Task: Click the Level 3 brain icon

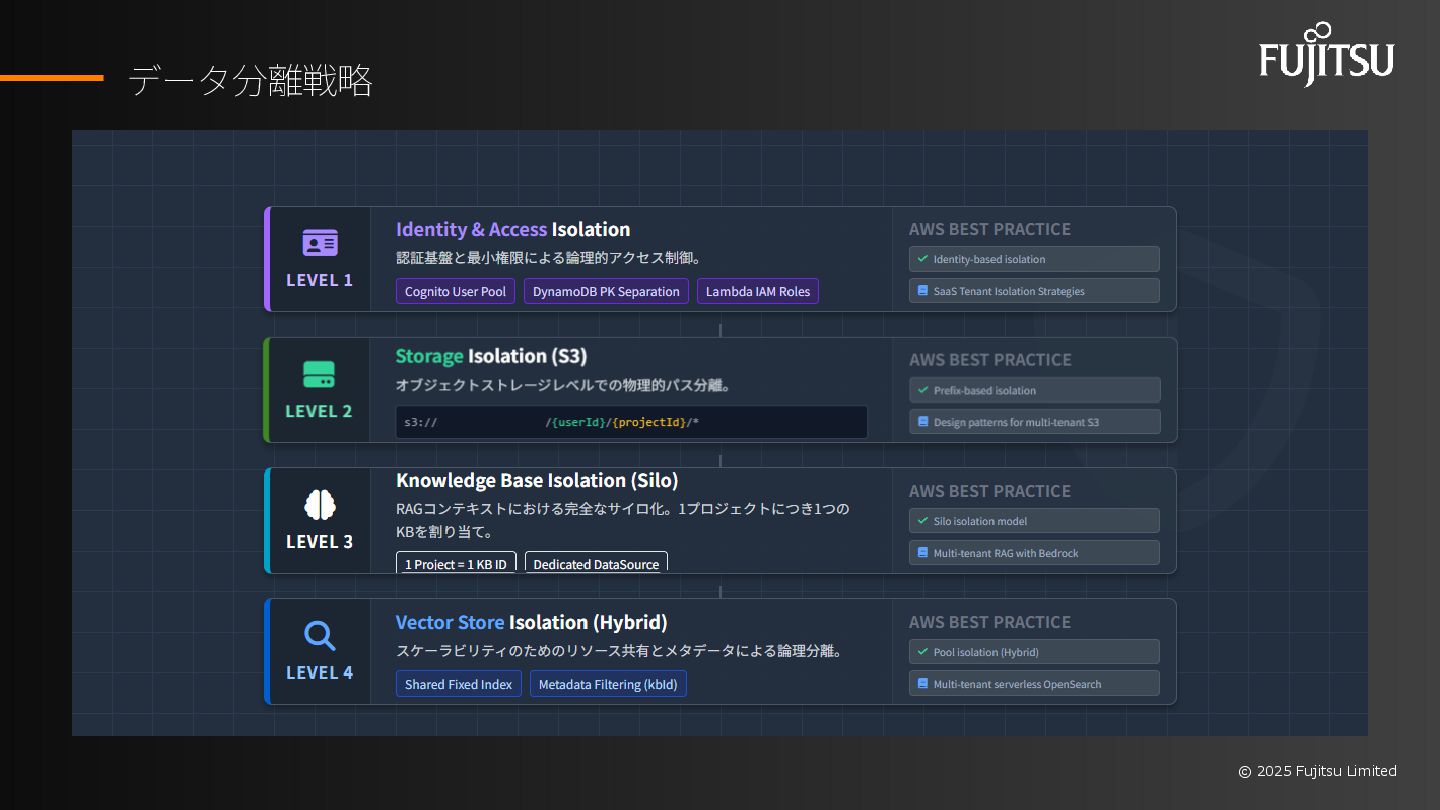Action: coord(320,505)
